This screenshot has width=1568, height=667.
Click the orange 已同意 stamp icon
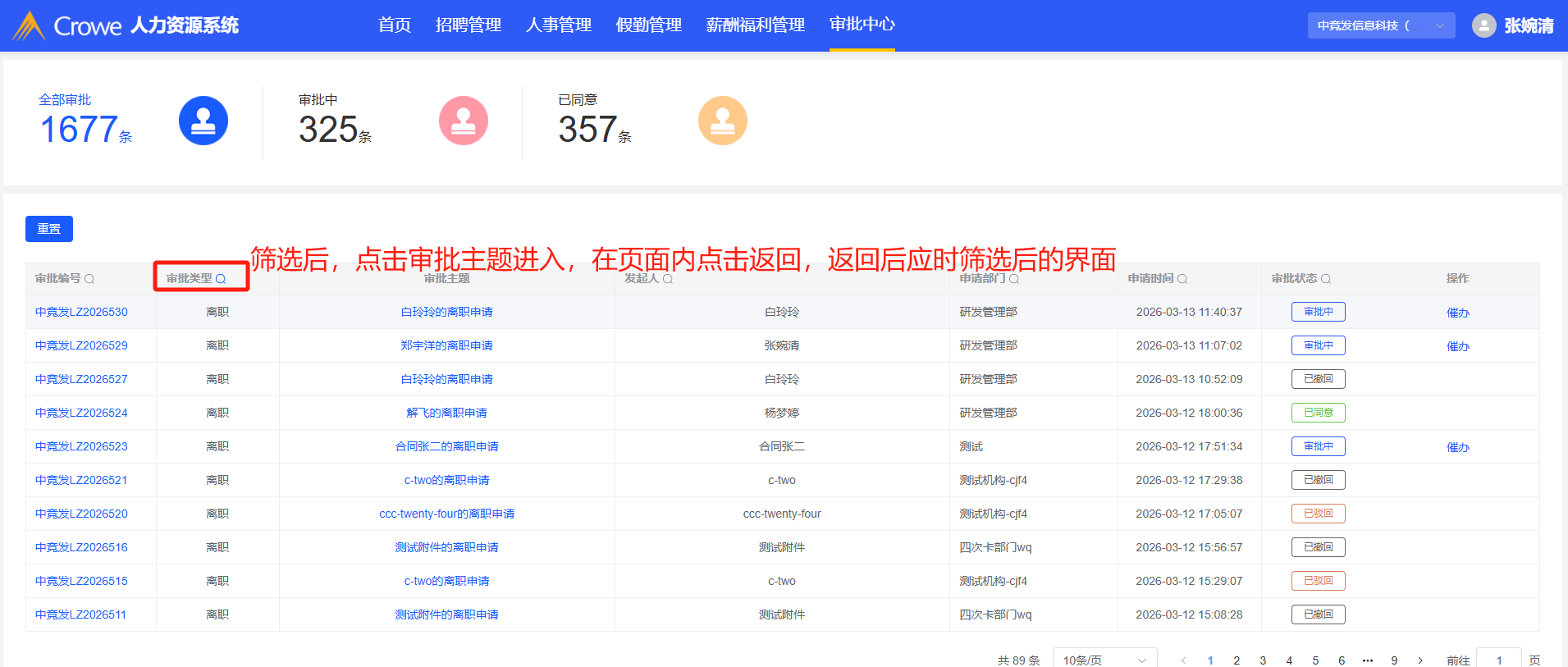(723, 121)
